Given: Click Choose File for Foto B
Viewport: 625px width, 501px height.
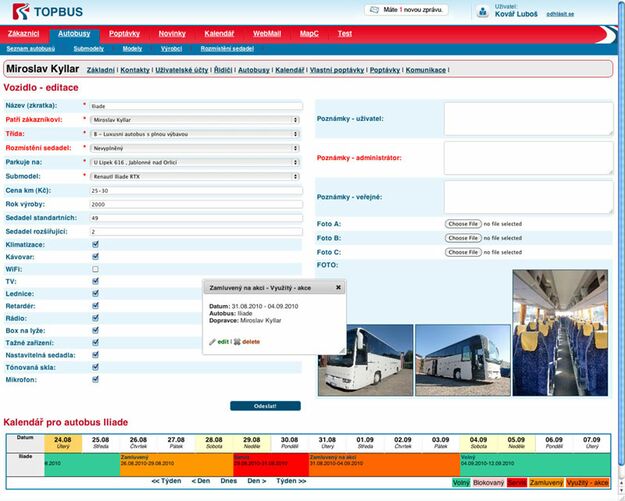Looking at the screenshot, I should [x=463, y=238].
